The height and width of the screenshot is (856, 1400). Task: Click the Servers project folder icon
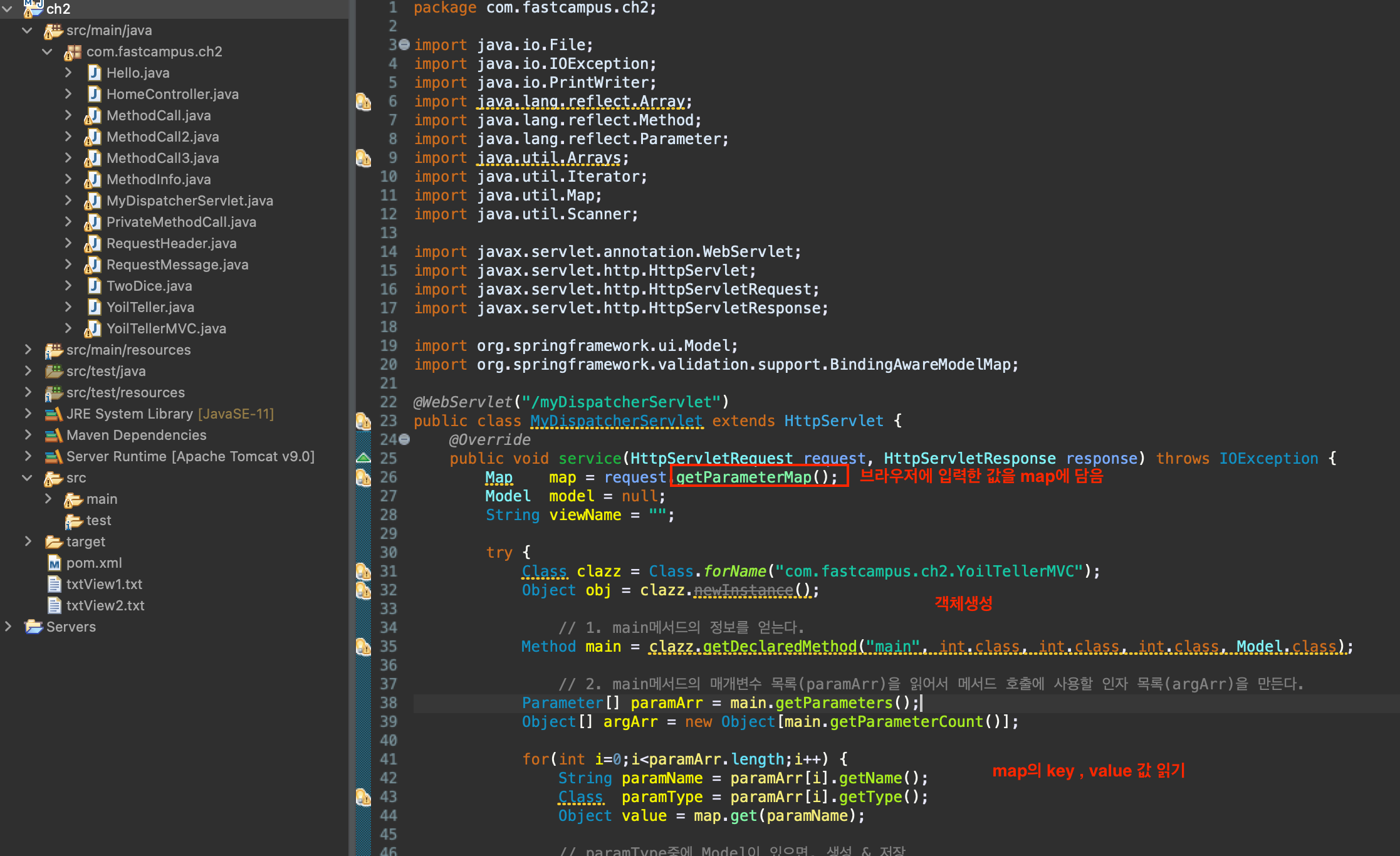click(x=33, y=627)
